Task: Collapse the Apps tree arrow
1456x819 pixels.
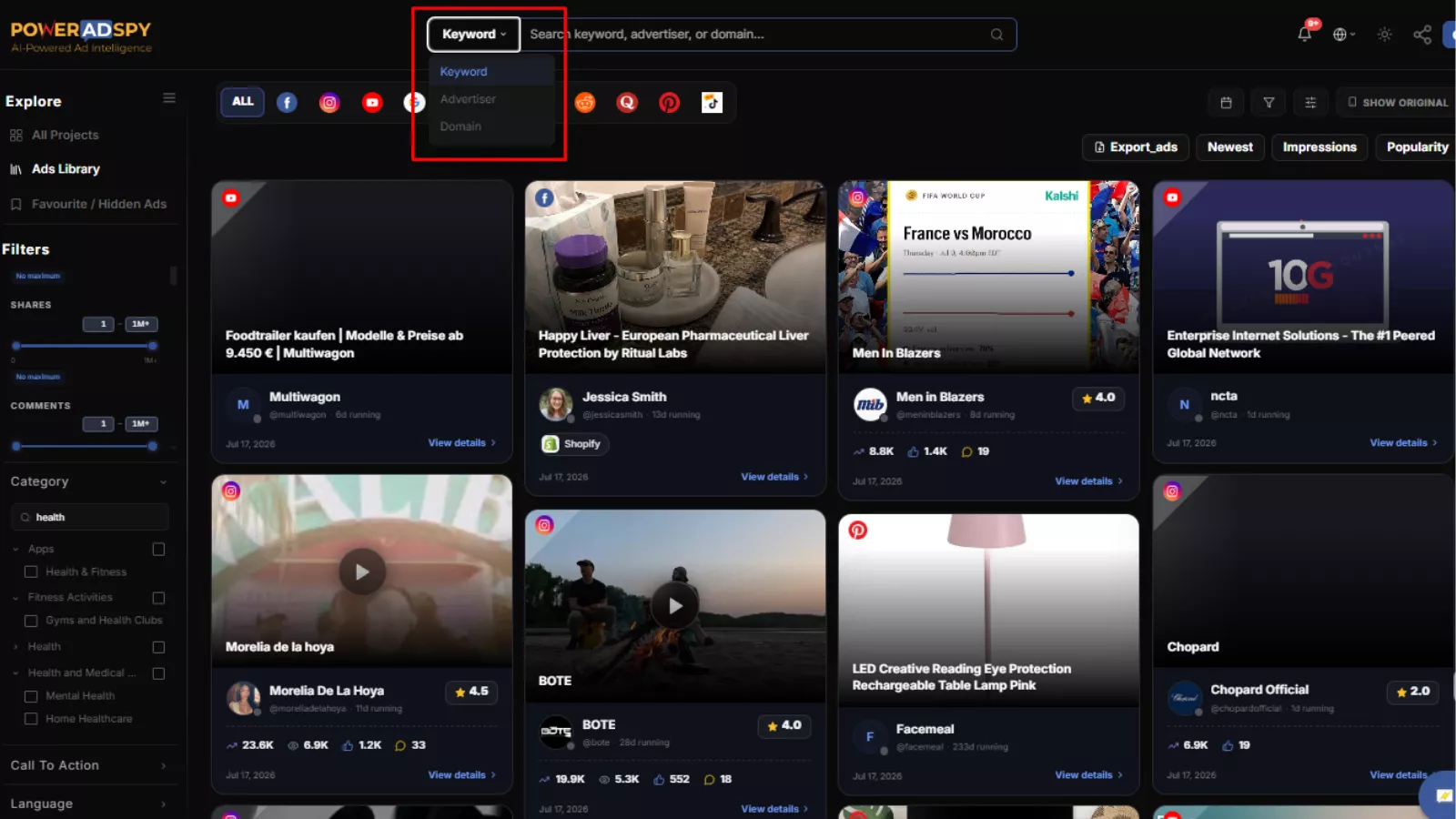Action: pos(15,550)
